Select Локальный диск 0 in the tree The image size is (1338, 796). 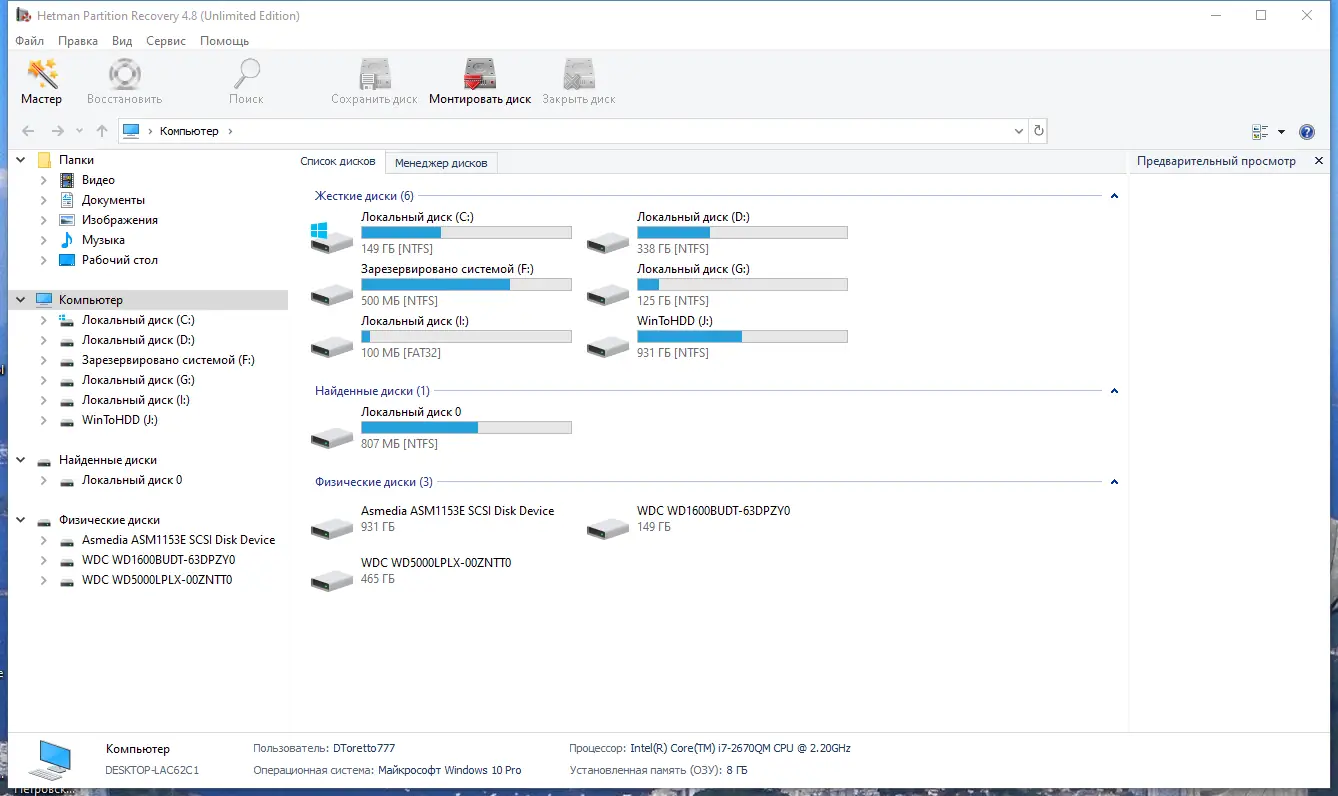click(132, 480)
